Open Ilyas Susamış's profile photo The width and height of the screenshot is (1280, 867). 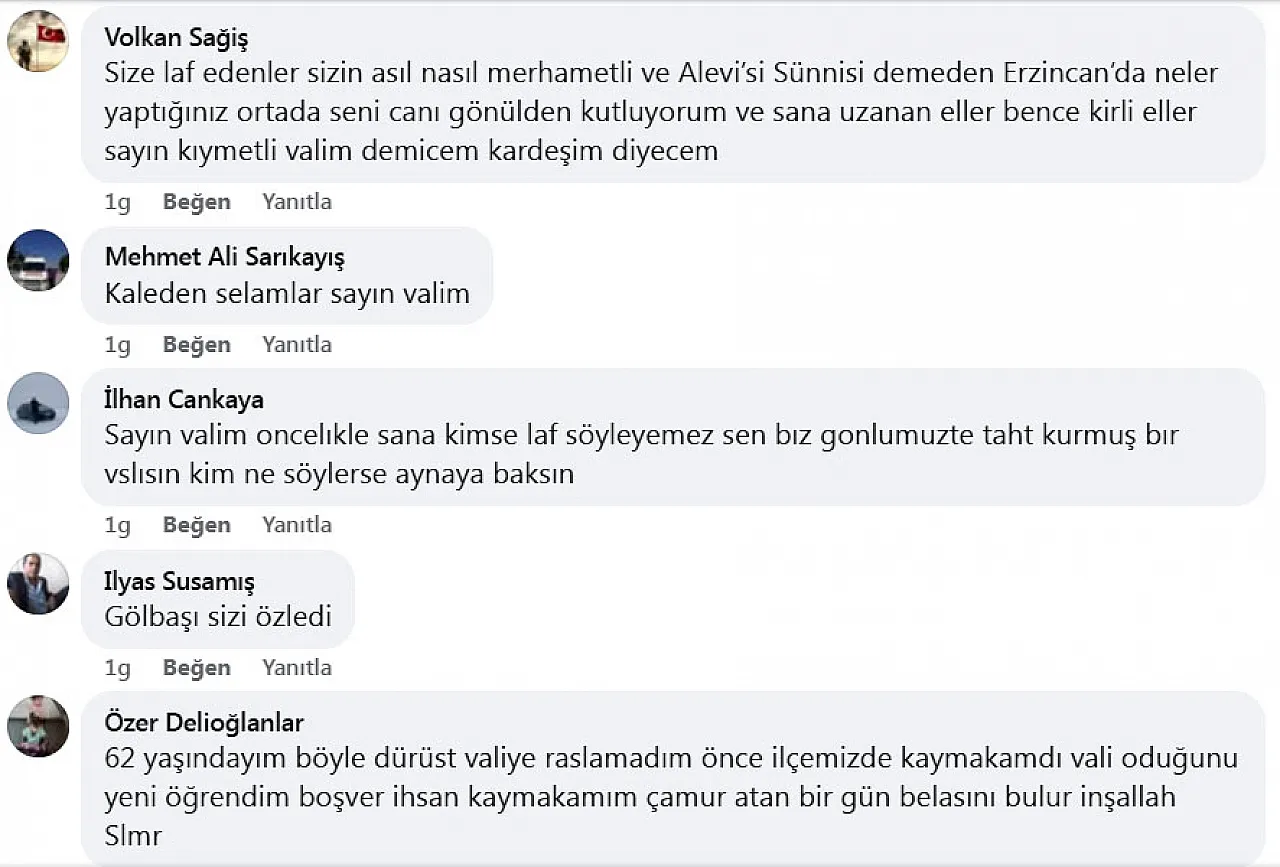pyautogui.click(x=38, y=583)
